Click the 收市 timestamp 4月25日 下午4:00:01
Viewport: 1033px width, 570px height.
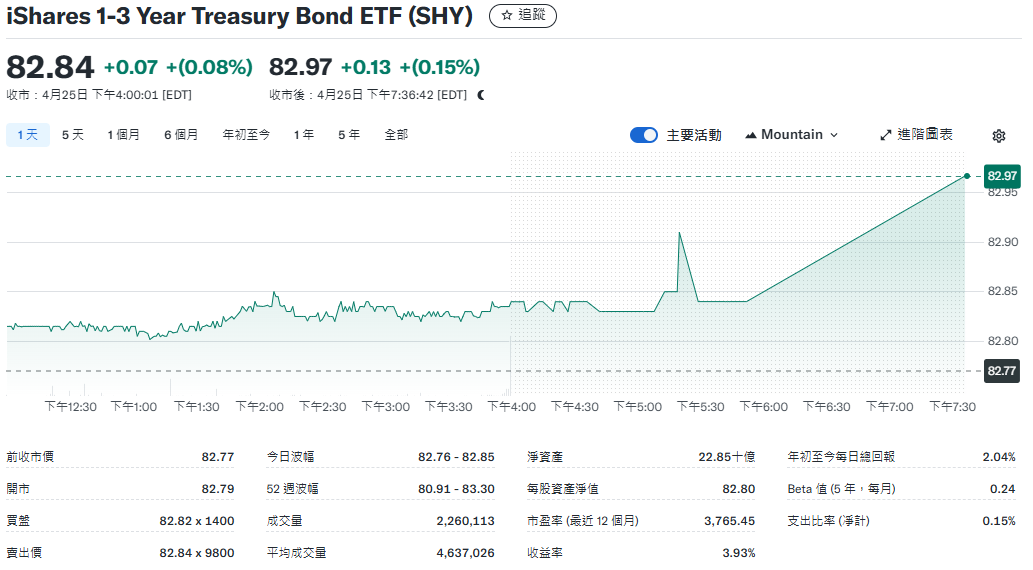[100, 95]
